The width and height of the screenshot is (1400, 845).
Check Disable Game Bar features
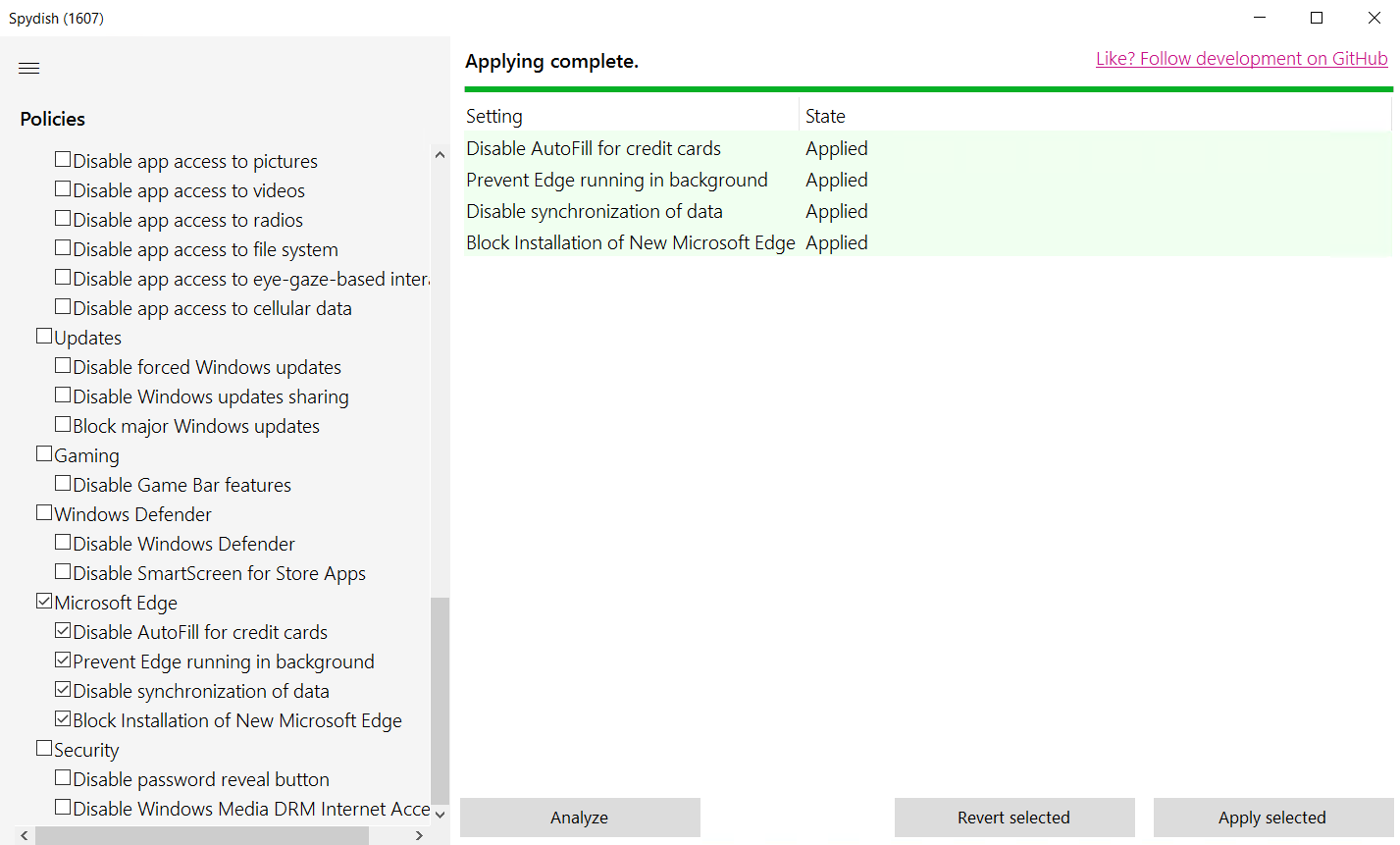(63, 483)
